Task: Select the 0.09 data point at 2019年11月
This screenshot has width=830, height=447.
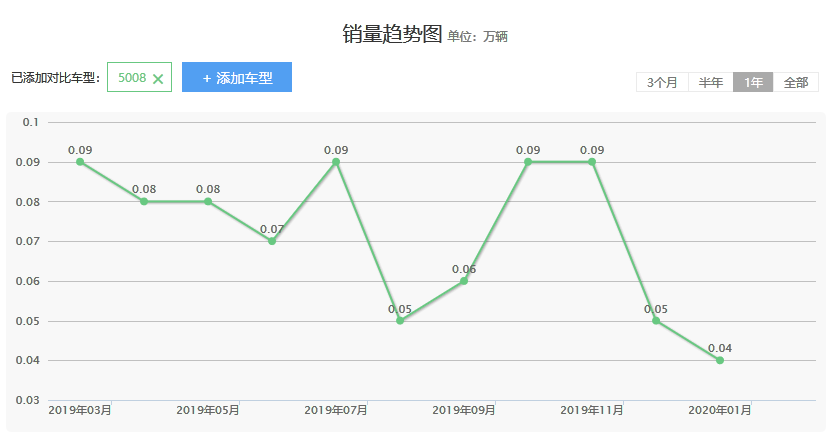Action: coord(592,162)
